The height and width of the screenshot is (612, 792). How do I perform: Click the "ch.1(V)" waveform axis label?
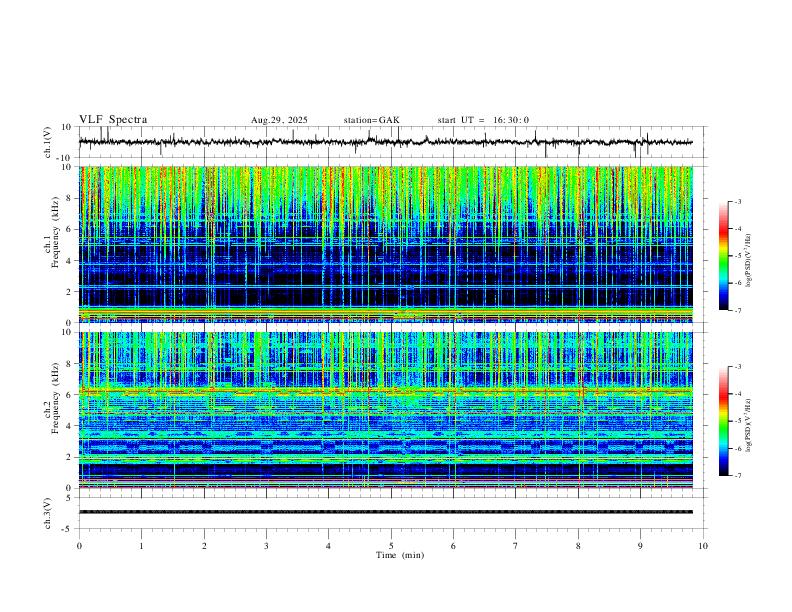48,142
